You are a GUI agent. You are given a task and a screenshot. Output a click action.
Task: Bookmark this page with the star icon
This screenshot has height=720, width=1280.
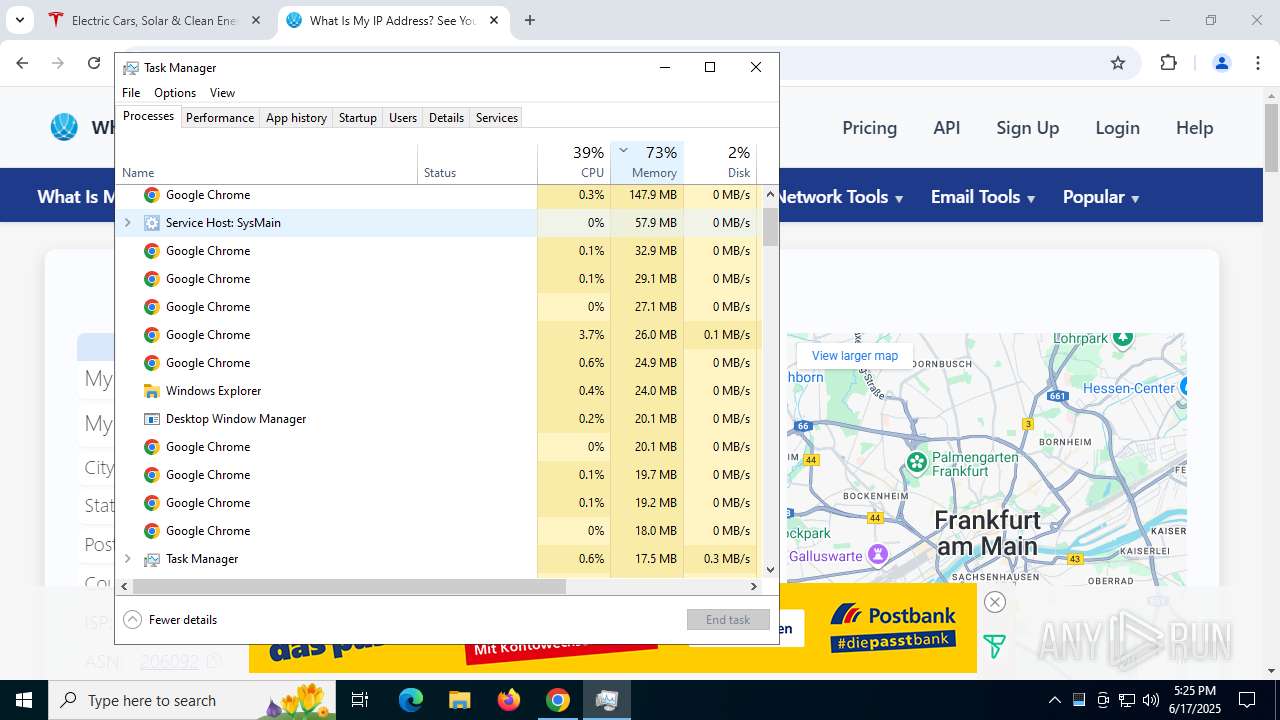point(1118,63)
